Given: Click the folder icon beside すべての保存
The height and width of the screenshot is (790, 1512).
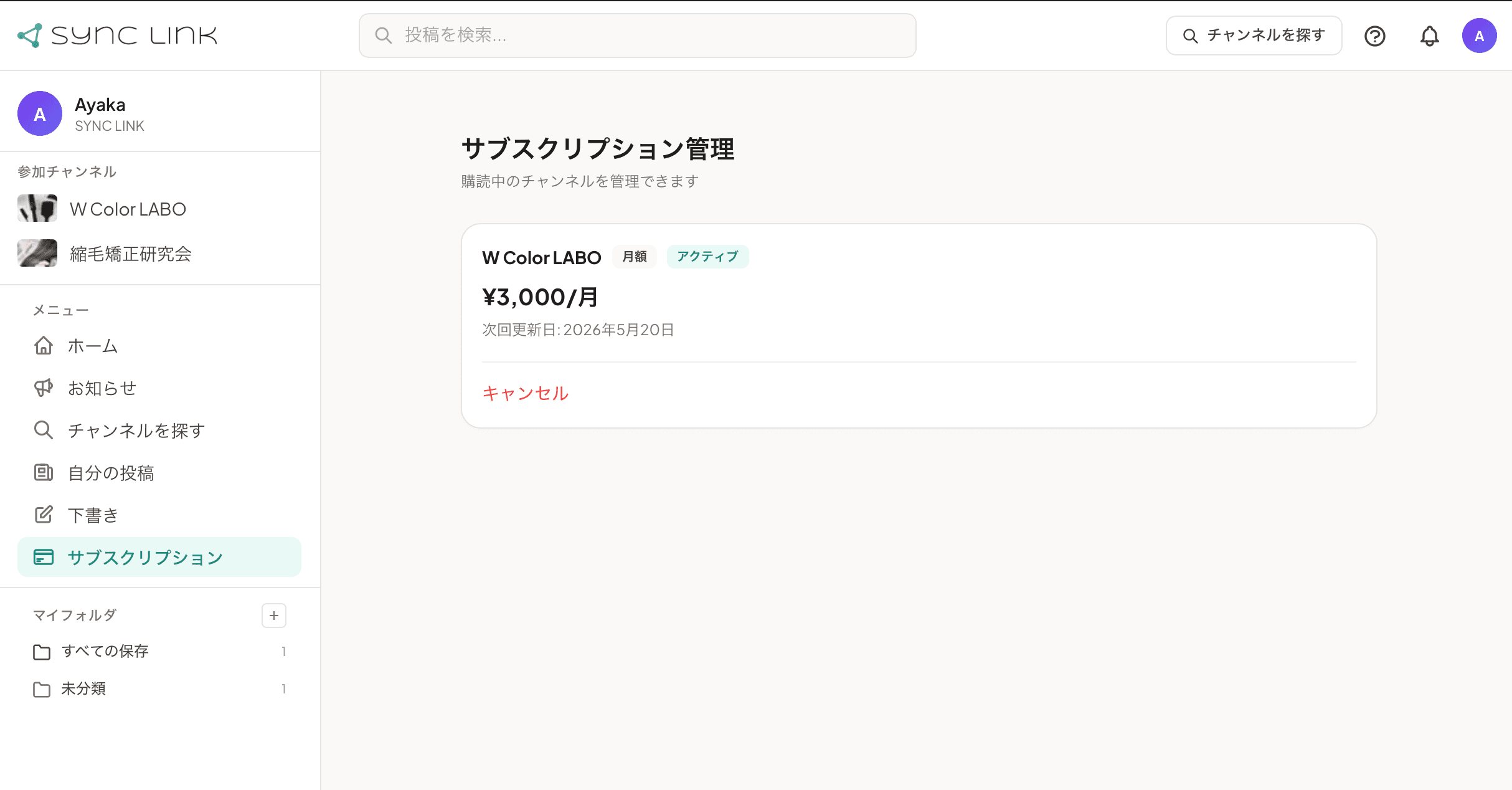Looking at the screenshot, I should 42,651.
